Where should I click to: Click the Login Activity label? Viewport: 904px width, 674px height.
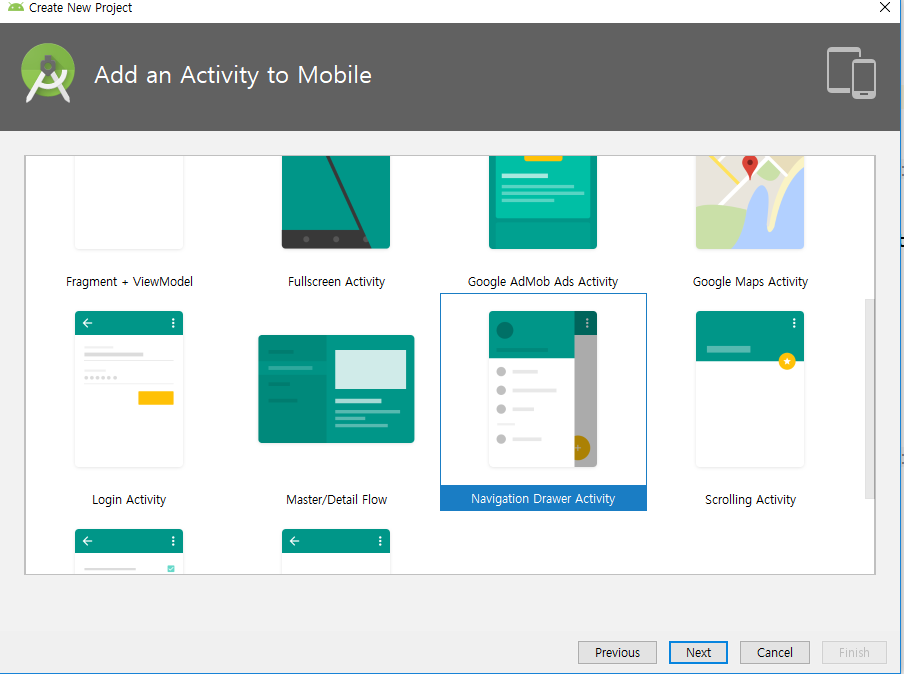[129, 499]
